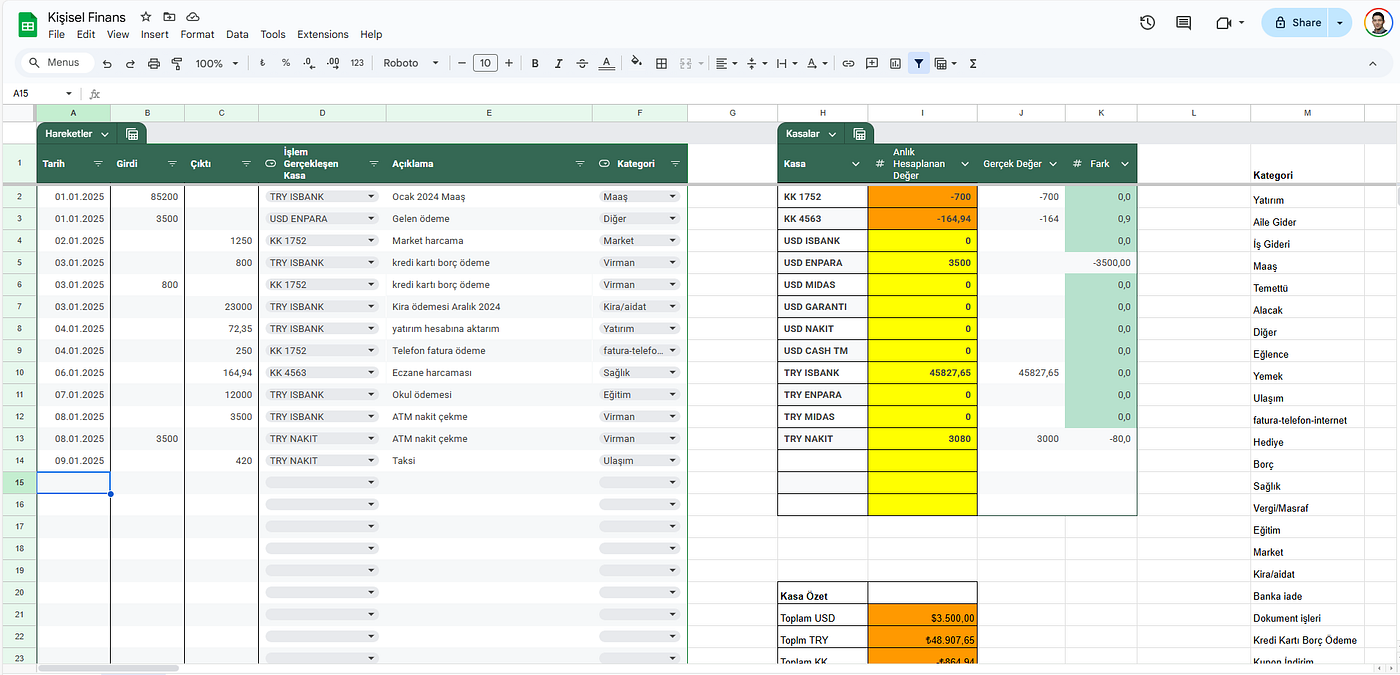Format the cell as percent
This screenshot has width=1400, height=675.
coord(285,63)
